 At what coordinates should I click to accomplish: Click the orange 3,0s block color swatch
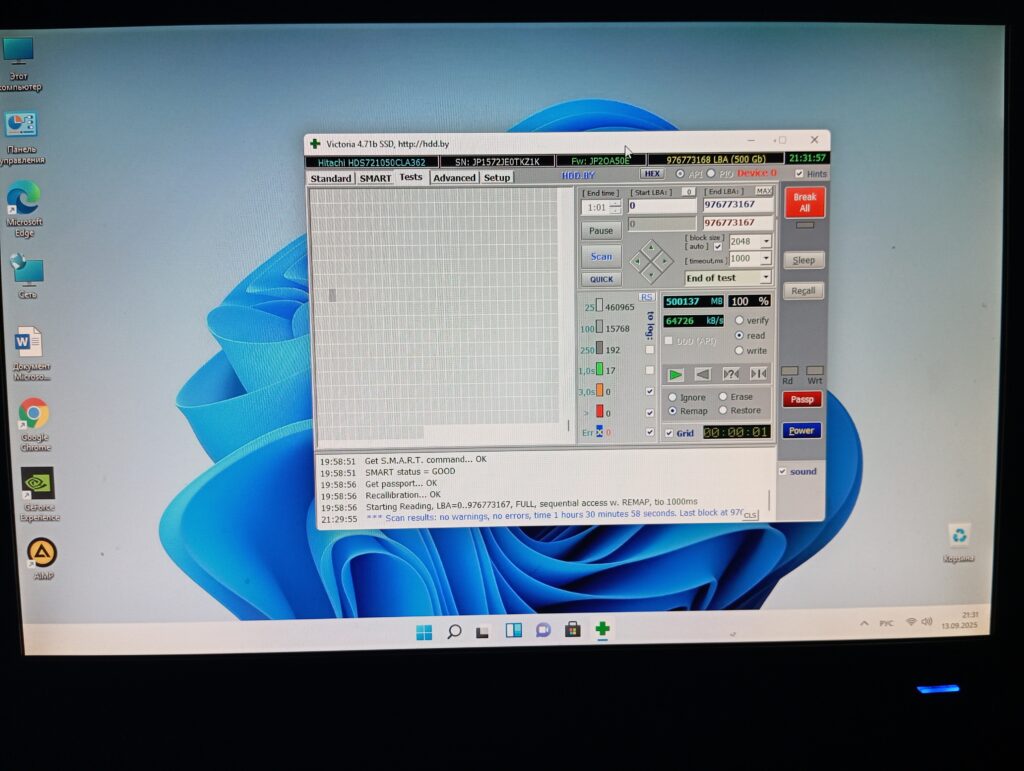(x=600, y=390)
